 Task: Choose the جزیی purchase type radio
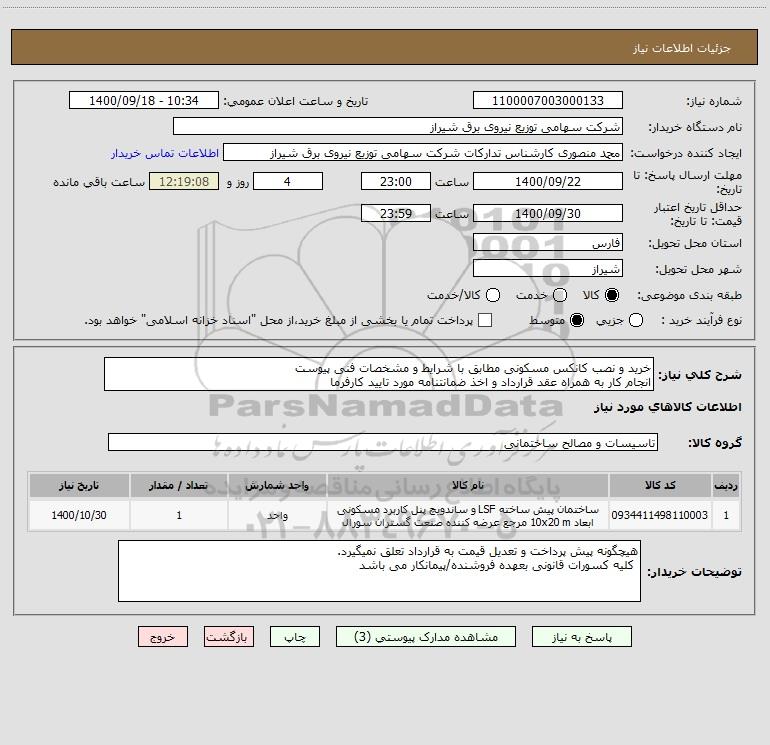pos(636,320)
